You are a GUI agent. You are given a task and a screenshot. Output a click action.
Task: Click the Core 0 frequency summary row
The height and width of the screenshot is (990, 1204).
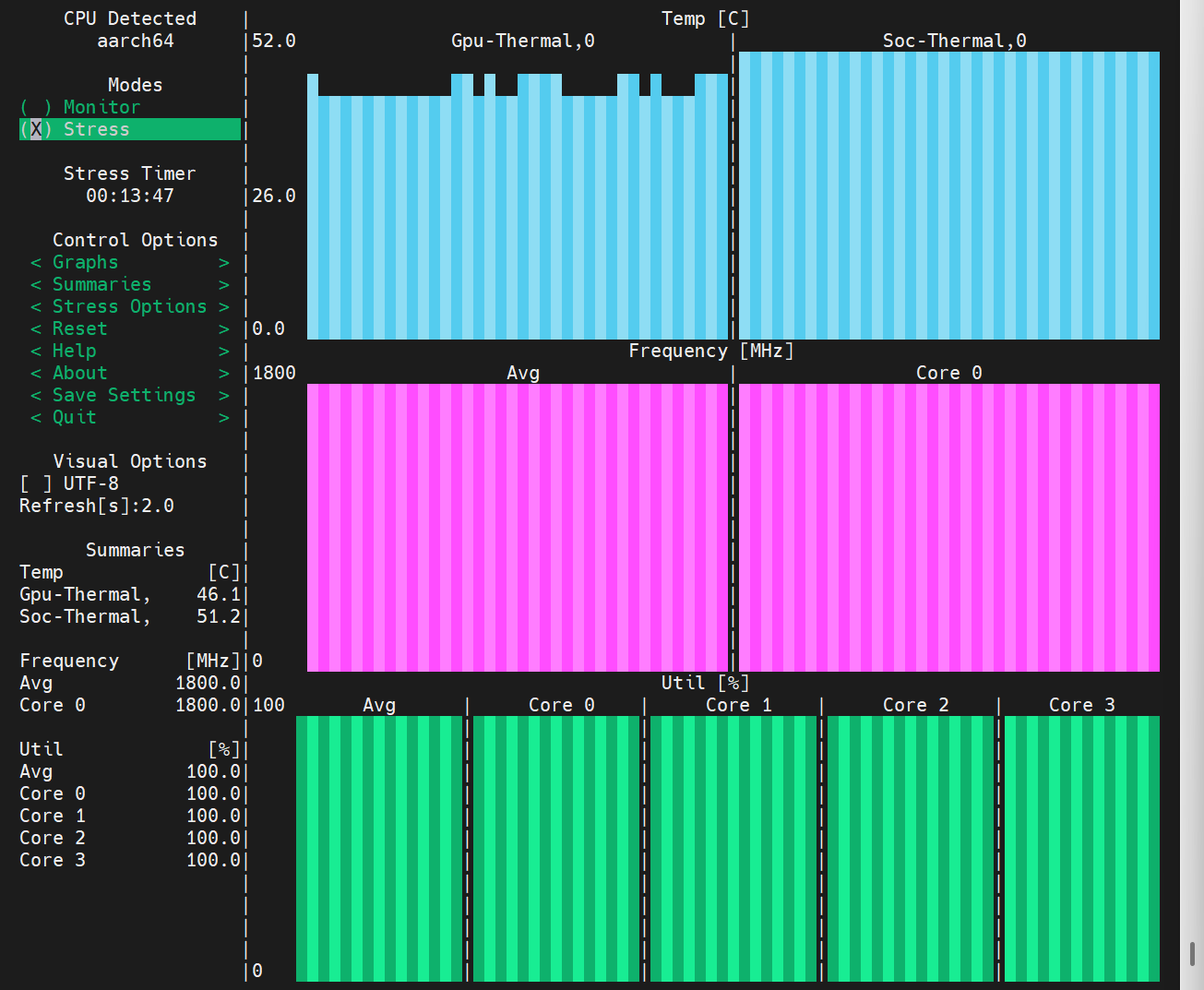130,705
